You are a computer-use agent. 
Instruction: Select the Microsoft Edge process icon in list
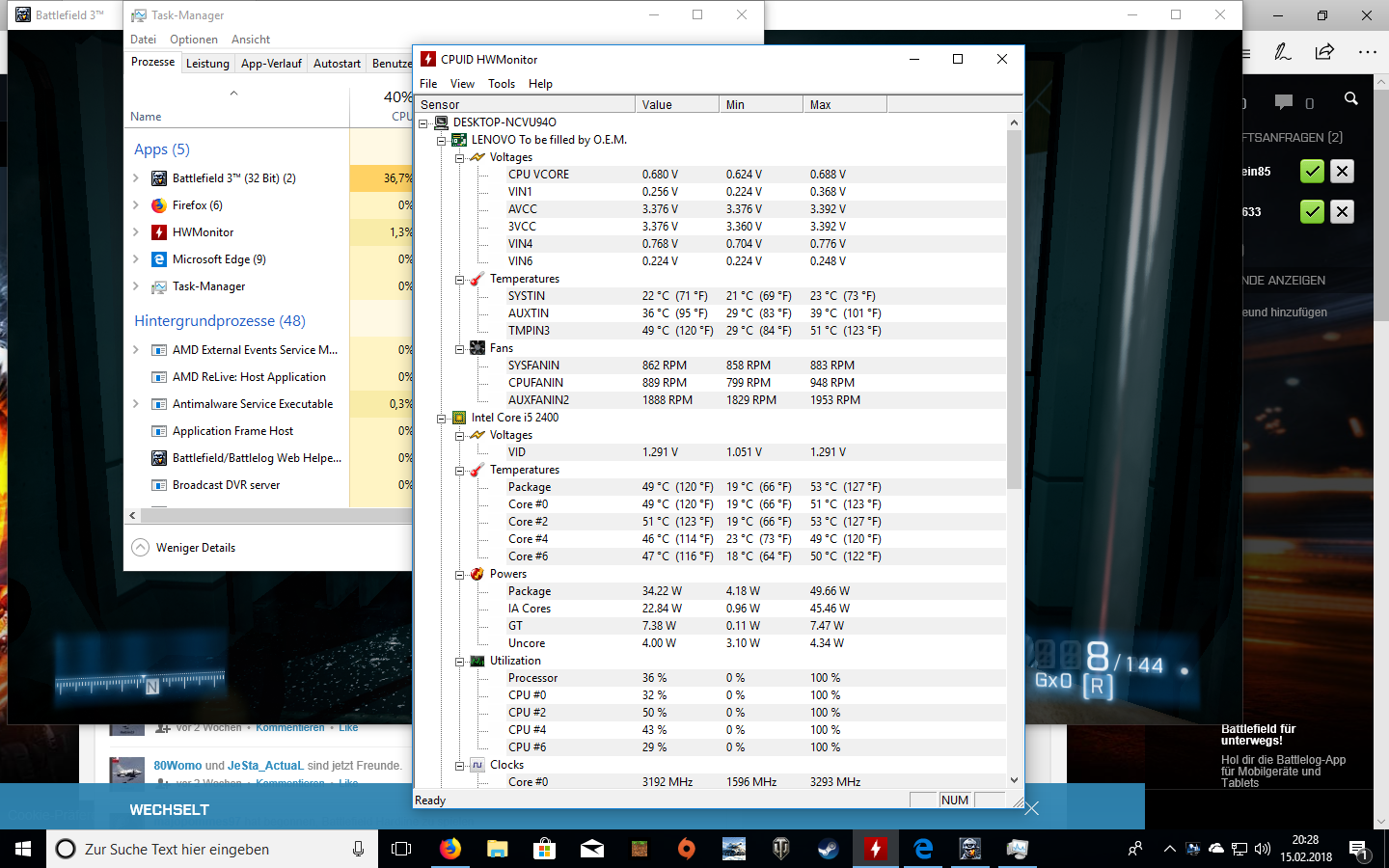(x=159, y=259)
